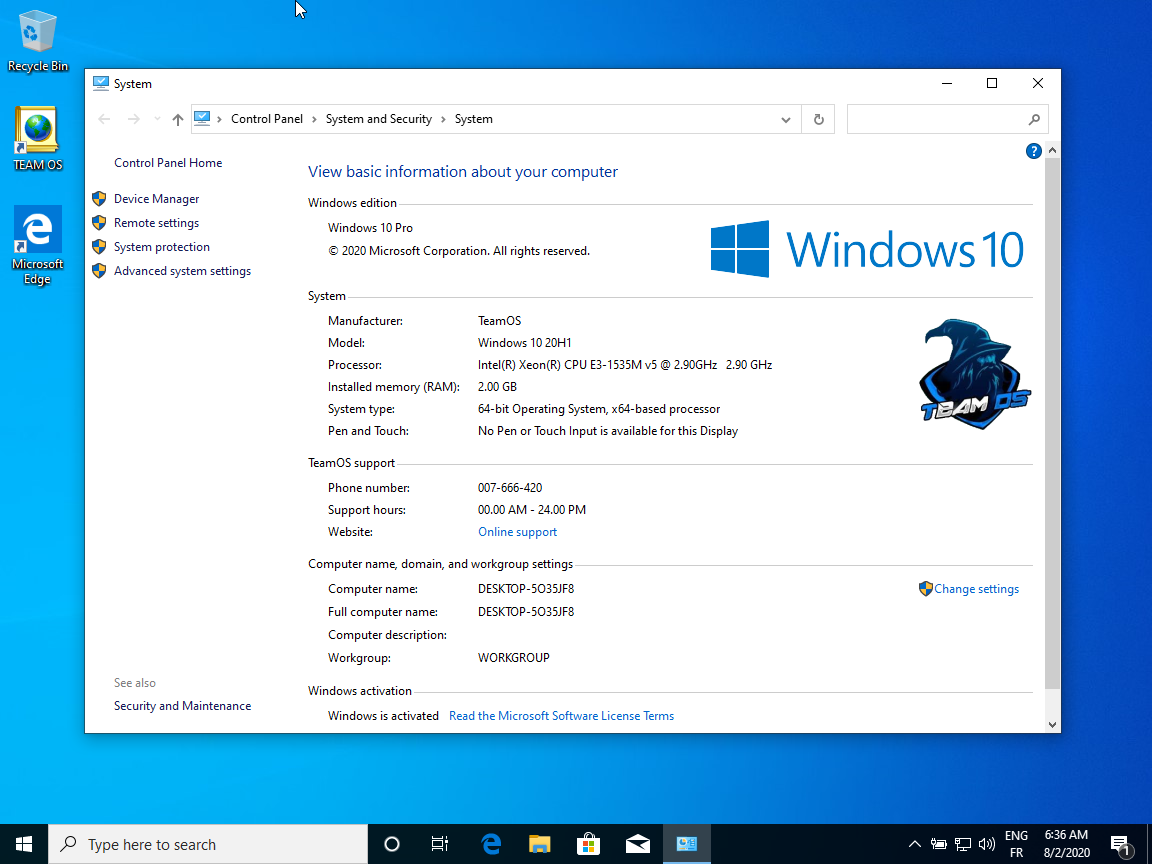Click the computer icon in address bar
The image size is (1152, 864).
[x=202, y=118]
